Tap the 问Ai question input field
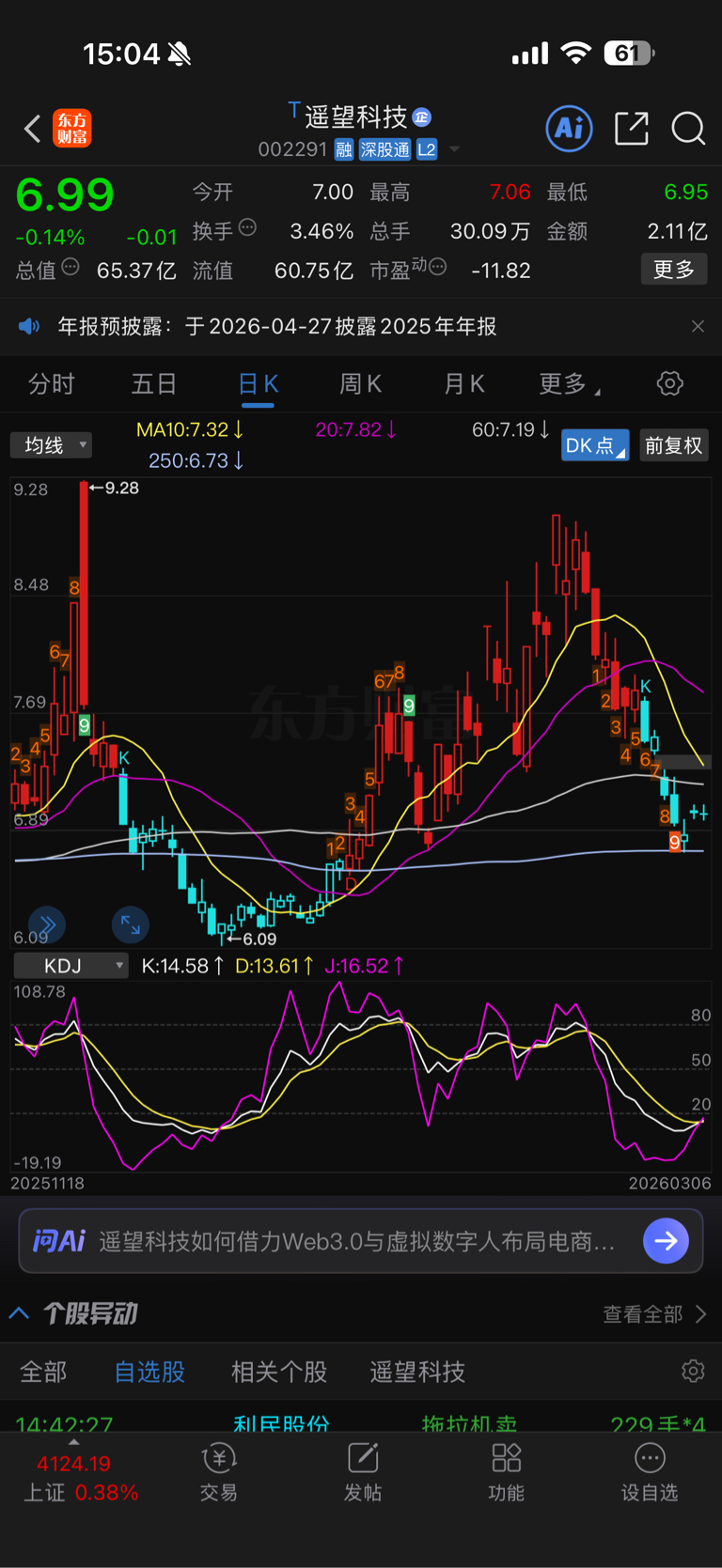Image resolution: width=722 pixels, height=1568 pixels. pyautogui.click(x=361, y=1241)
